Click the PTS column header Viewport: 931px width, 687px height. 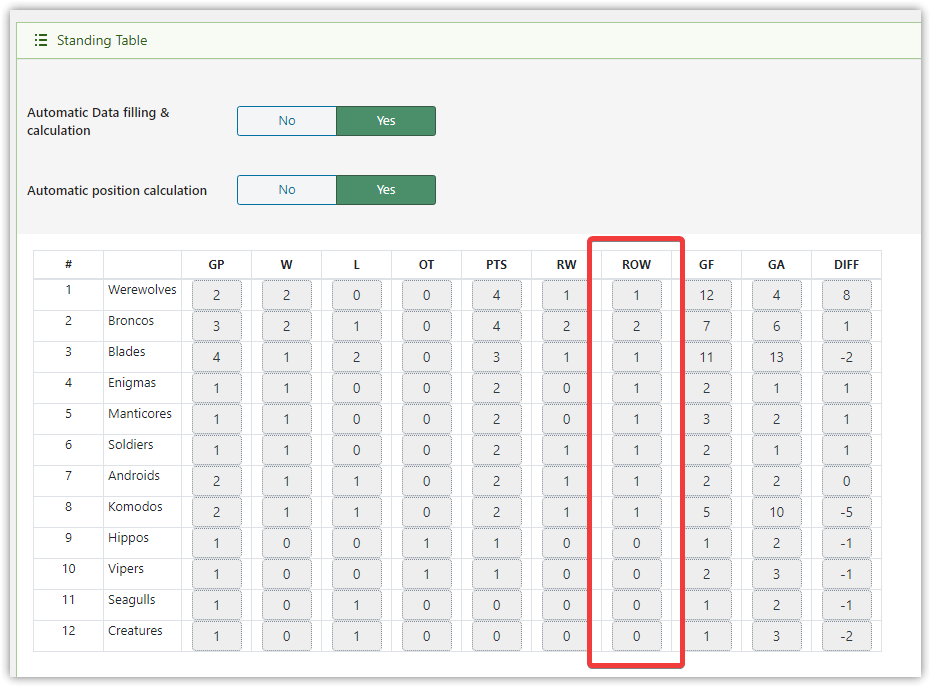click(496, 265)
